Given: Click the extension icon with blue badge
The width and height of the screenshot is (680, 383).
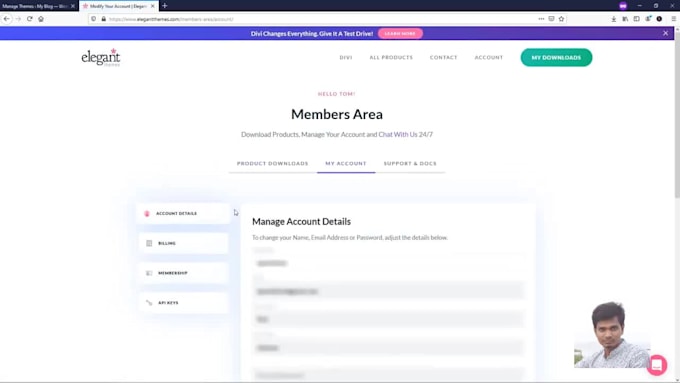Looking at the screenshot, I should point(648,19).
